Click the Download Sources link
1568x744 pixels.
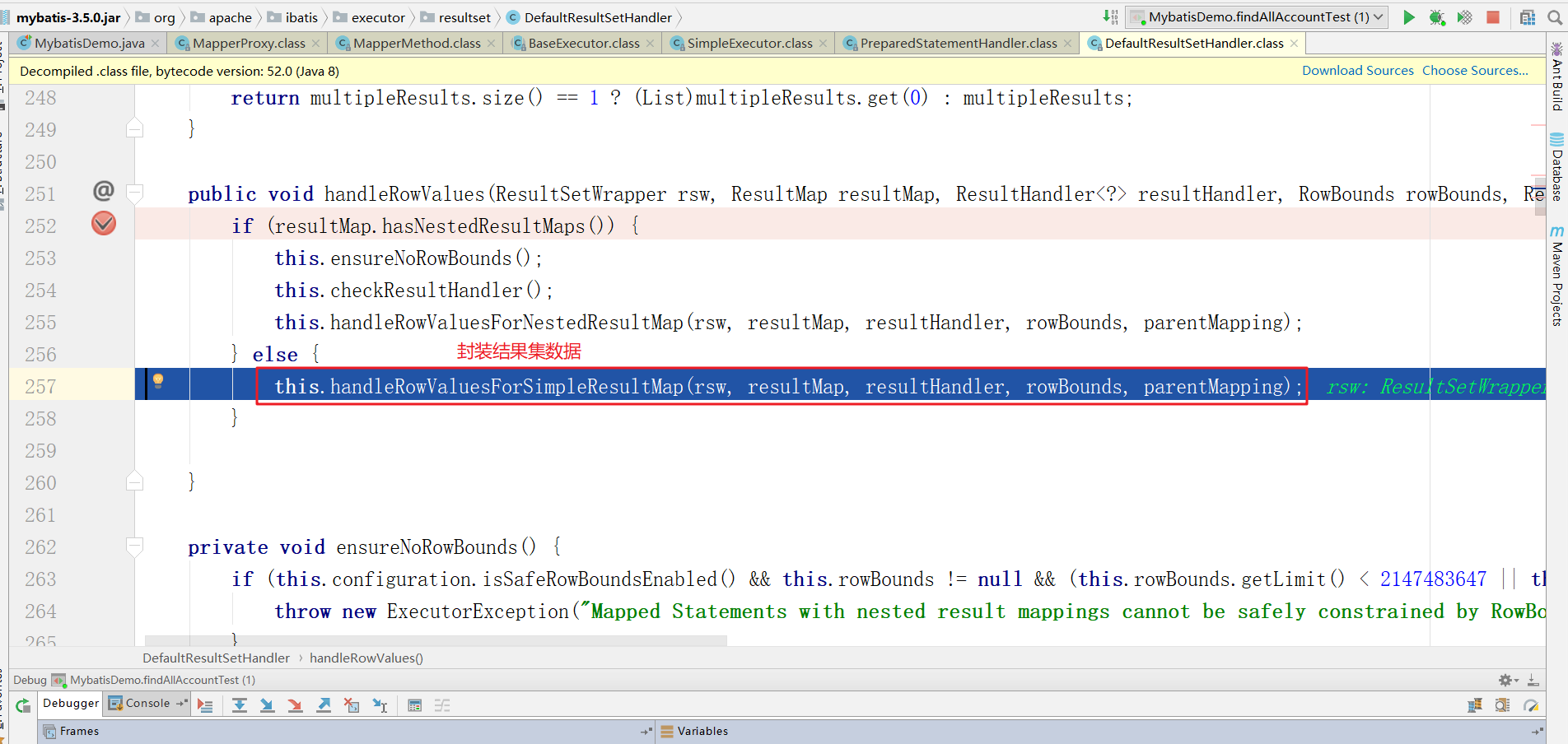point(1357,71)
